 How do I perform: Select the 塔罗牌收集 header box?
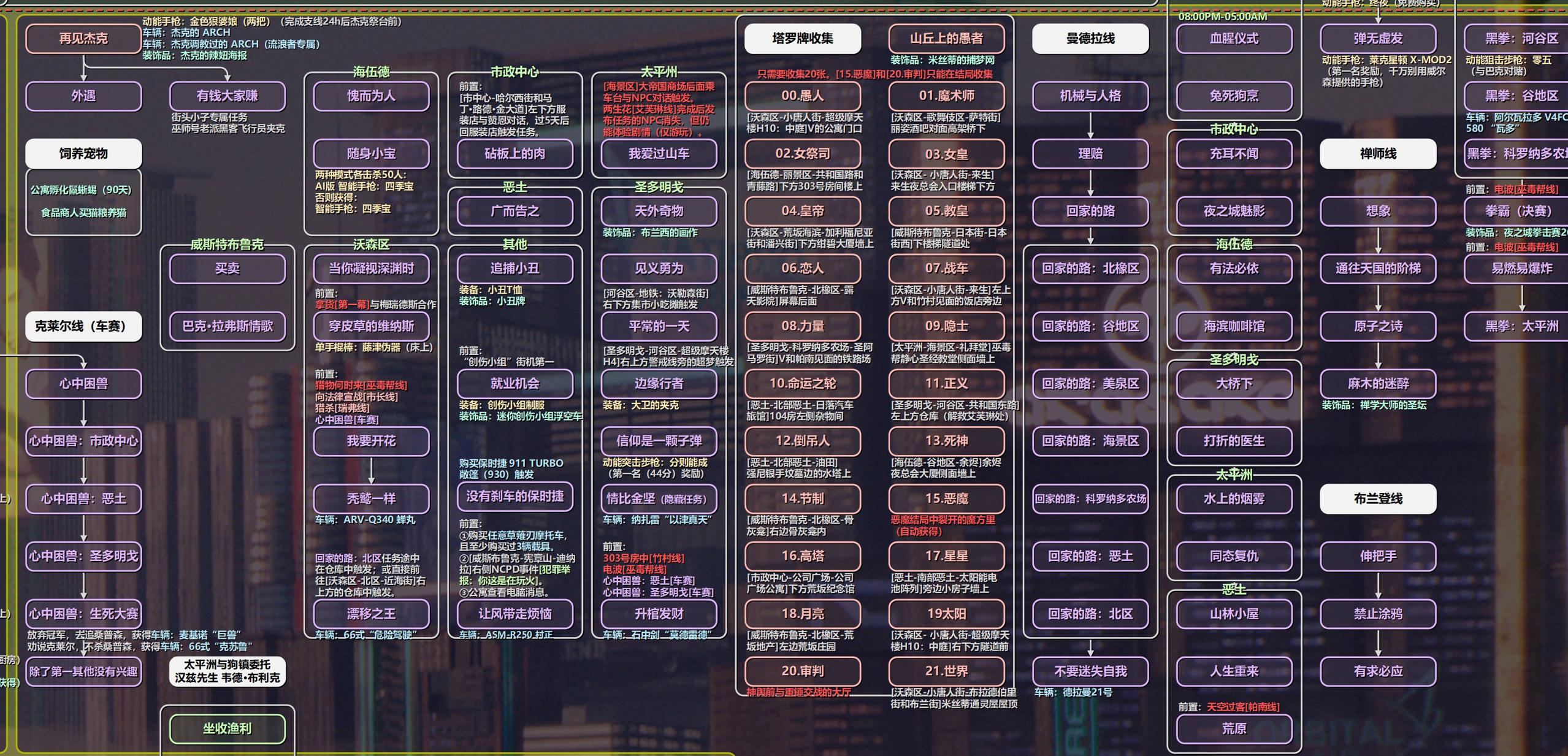coord(802,39)
